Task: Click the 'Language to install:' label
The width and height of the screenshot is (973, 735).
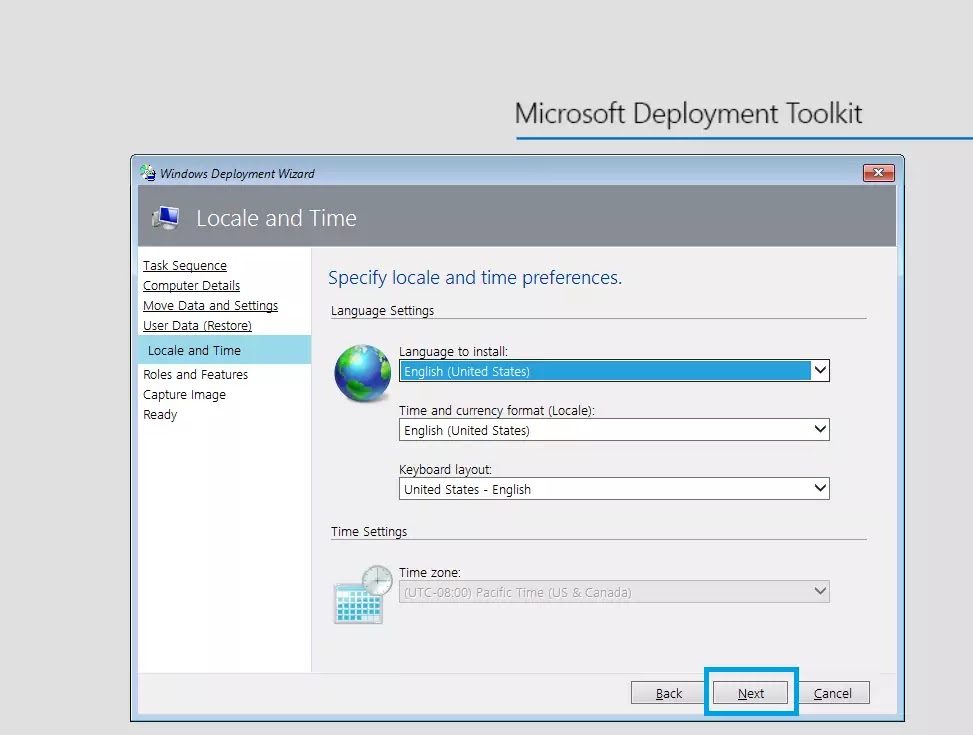Action: (x=453, y=351)
